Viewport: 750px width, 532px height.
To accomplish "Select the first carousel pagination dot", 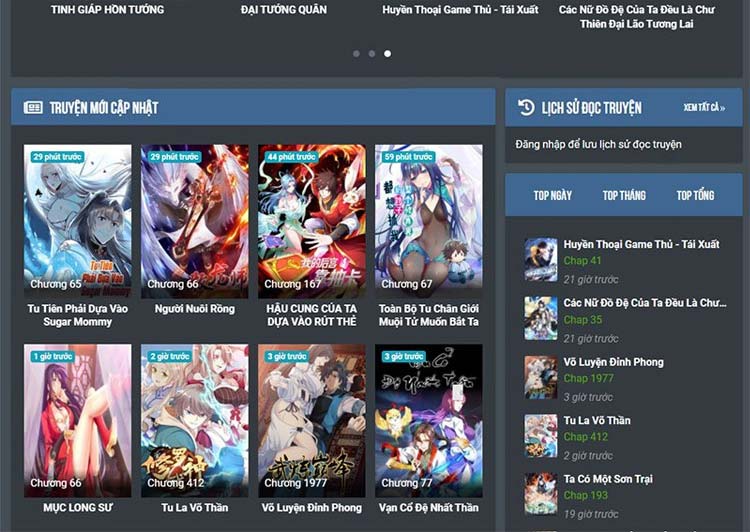I will click(356, 54).
